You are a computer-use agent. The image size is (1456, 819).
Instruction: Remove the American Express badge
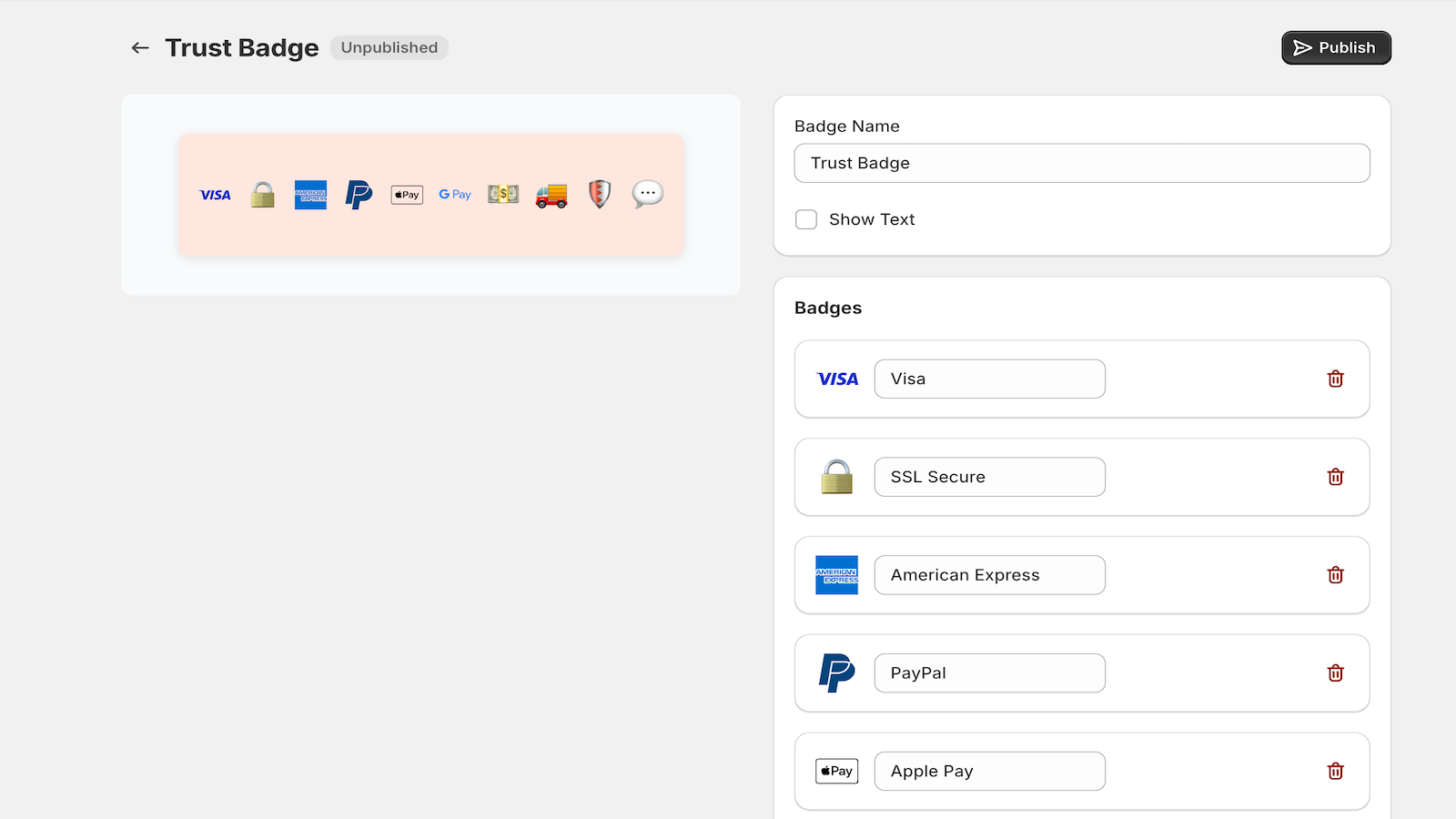pyautogui.click(x=1335, y=575)
